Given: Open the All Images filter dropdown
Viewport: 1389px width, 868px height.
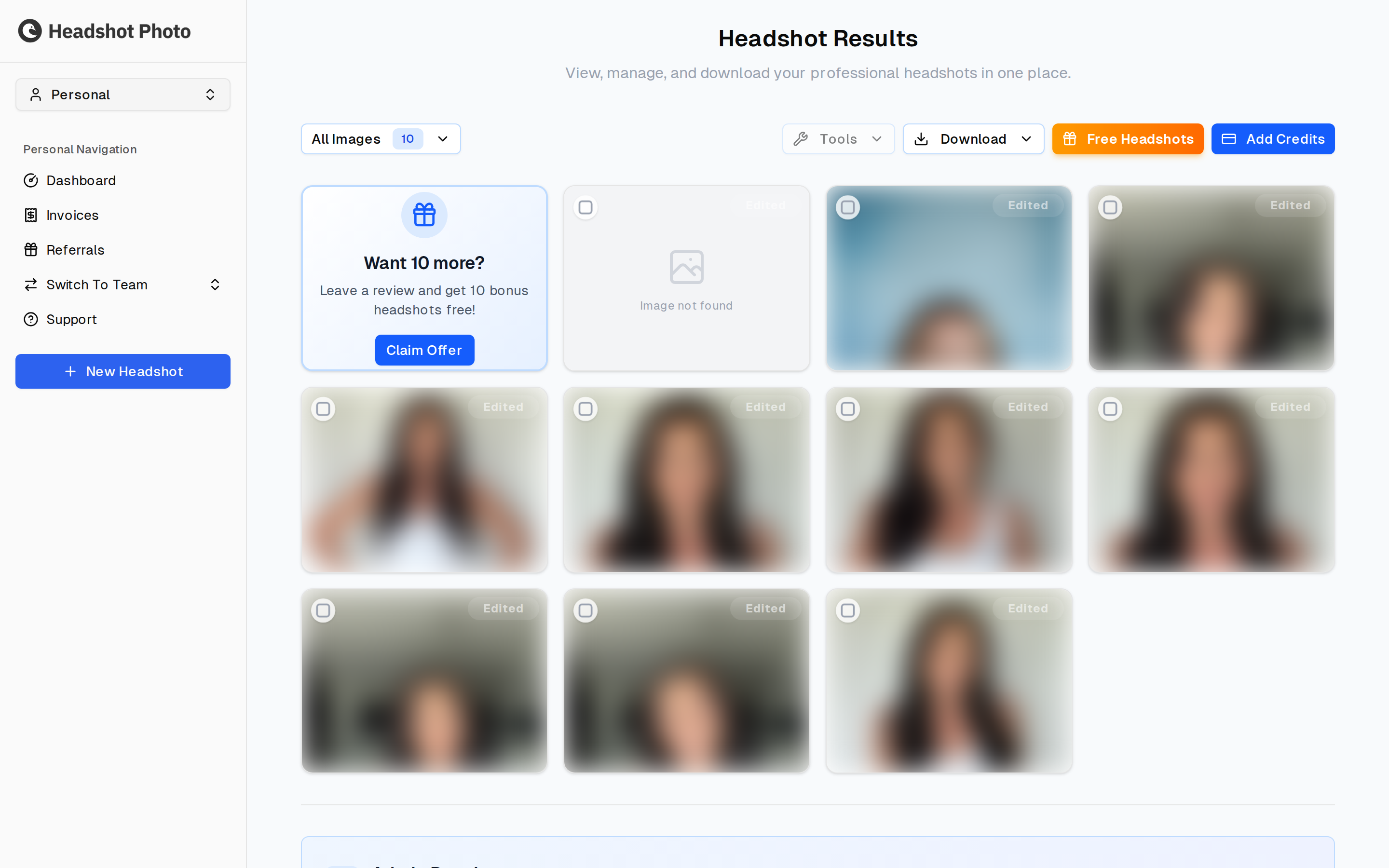Looking at the screenshot, I should pos(381,139).
